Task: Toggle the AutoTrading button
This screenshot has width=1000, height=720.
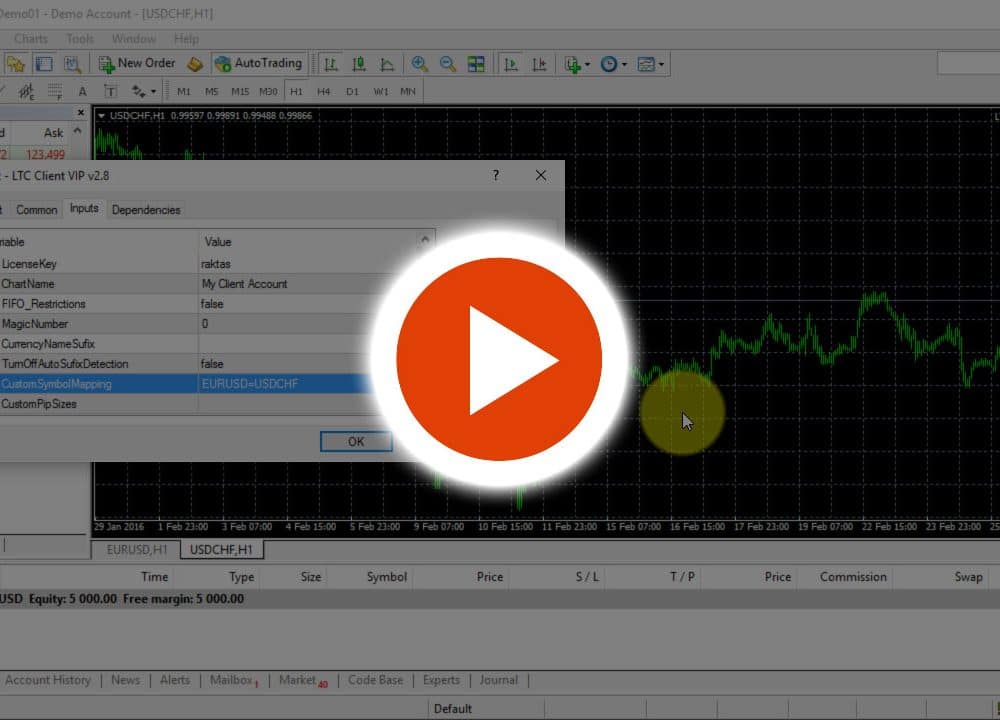Action: pyautogui.click(x=260, y=64)
